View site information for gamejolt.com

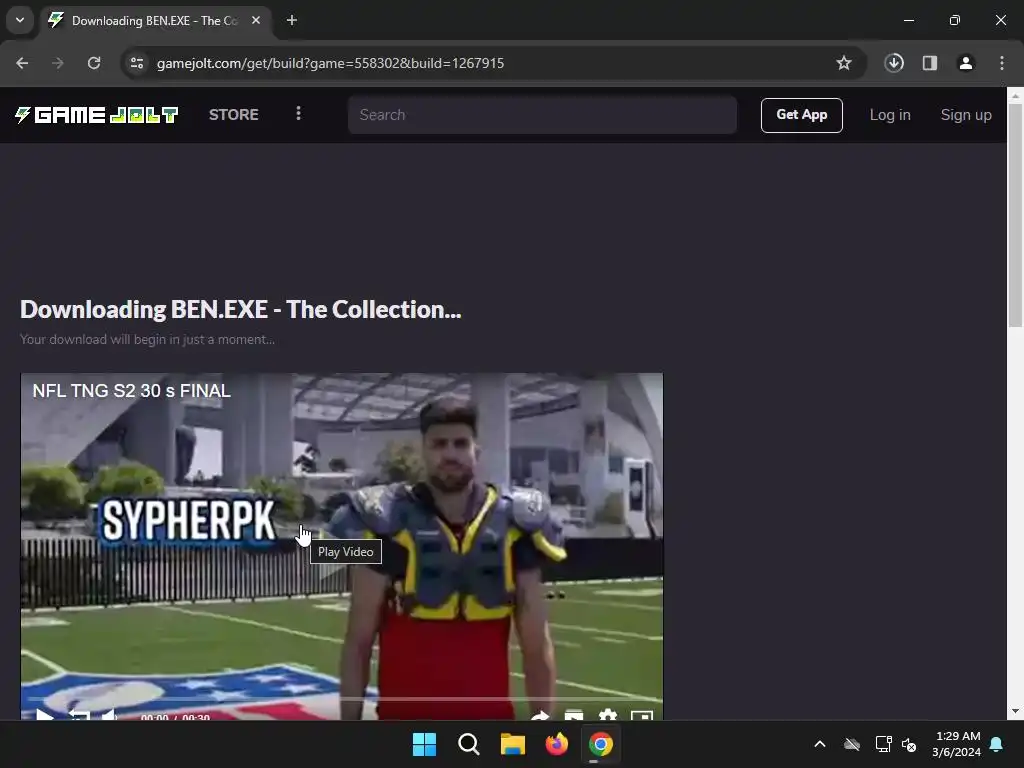136,63
